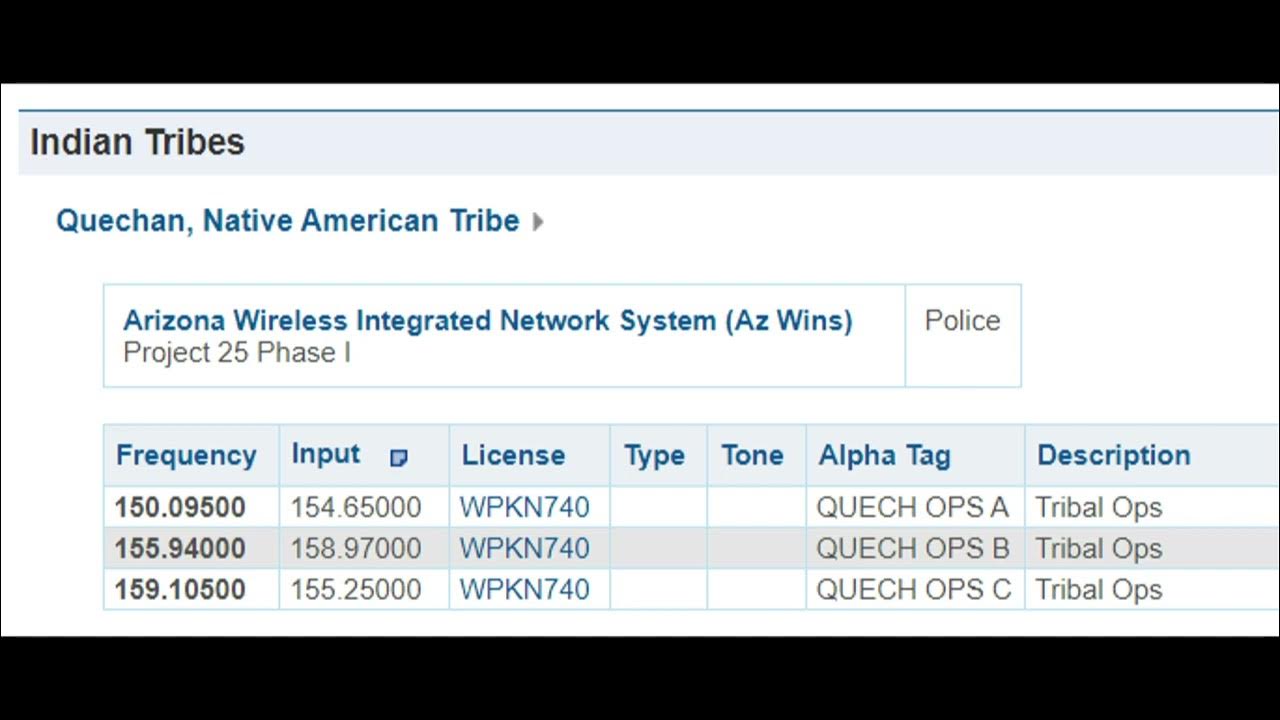Viewport: 1280px width, 720px height.
Task: Select the Type column header
Action: click(654, 455)
